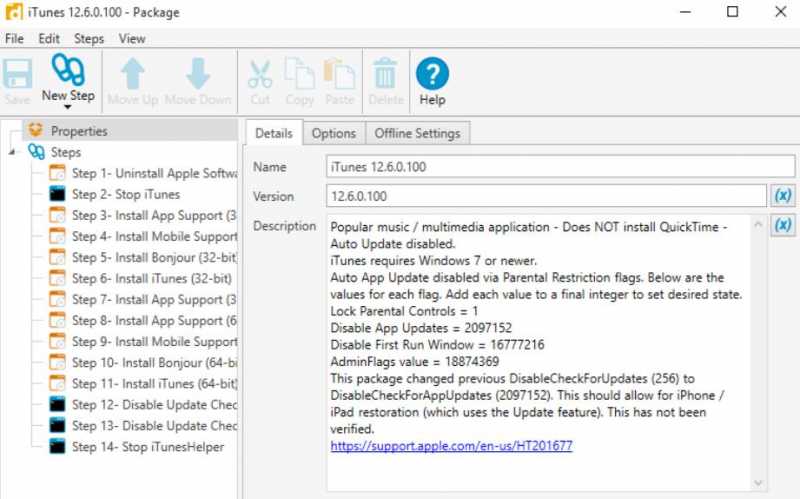Select Step 5- Install Bonjour (32-bit)
Viewport: 800px width, 499px height.
(x=154, y=258)
